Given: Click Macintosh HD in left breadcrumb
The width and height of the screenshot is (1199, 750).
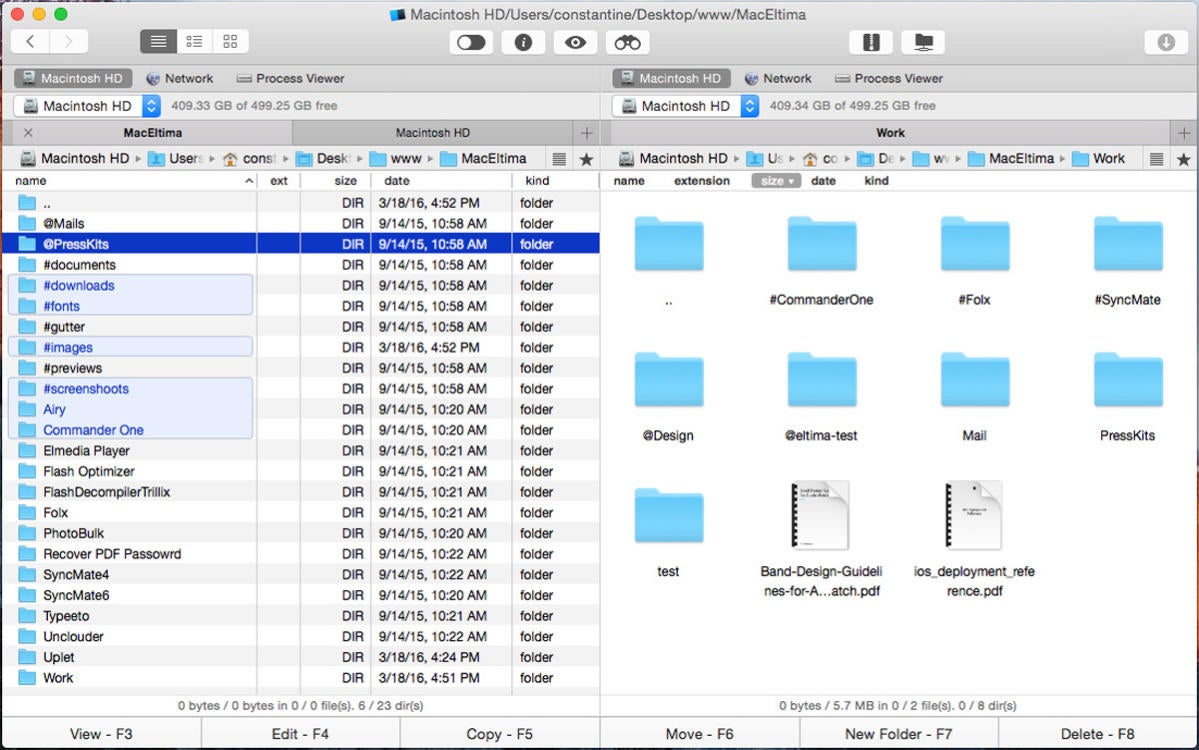Looking at the screenshot, I should tap(74, 158).
